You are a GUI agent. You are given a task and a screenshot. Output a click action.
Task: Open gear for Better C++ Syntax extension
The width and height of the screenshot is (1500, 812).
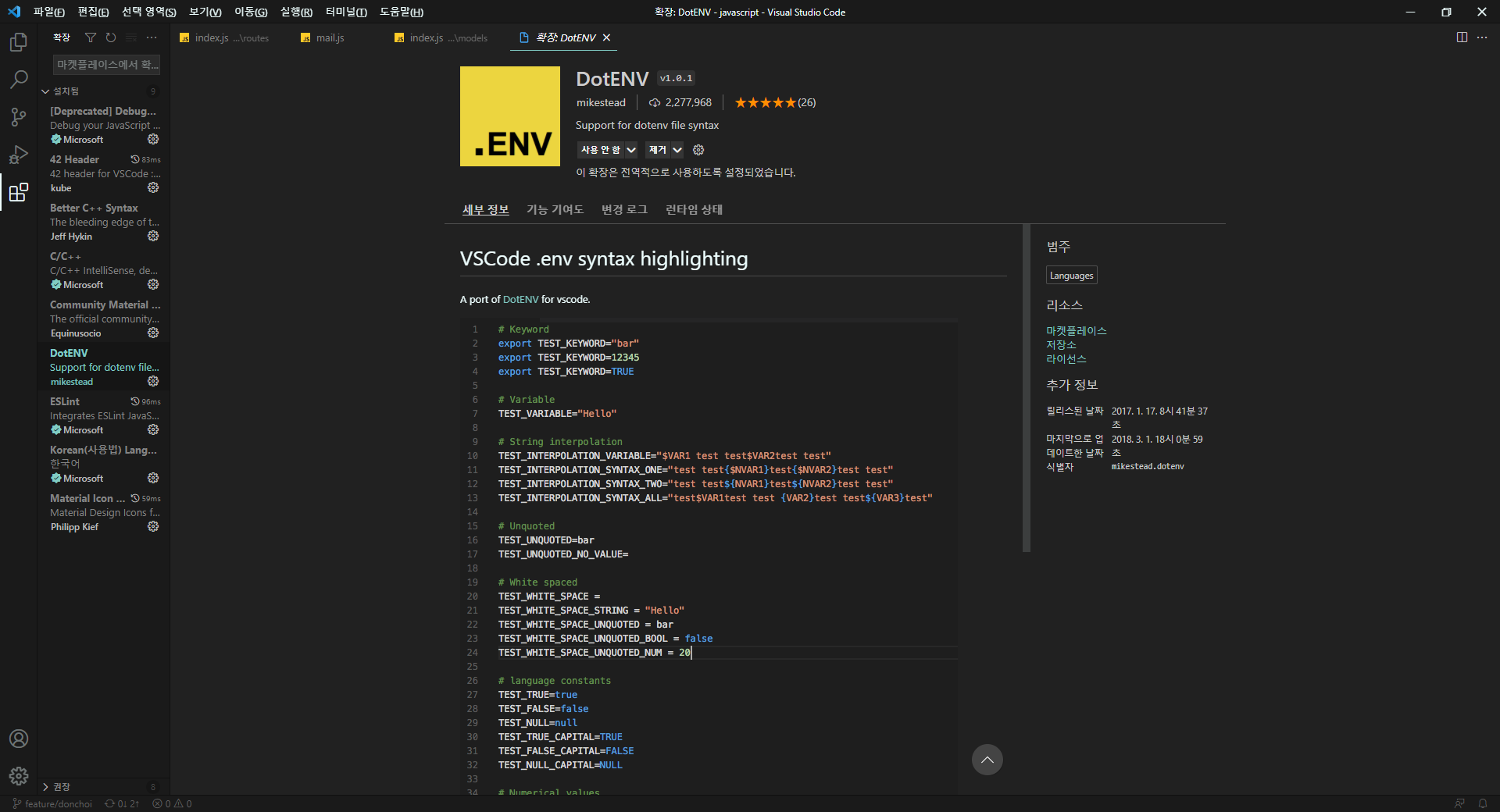click(x=153, y=236)
